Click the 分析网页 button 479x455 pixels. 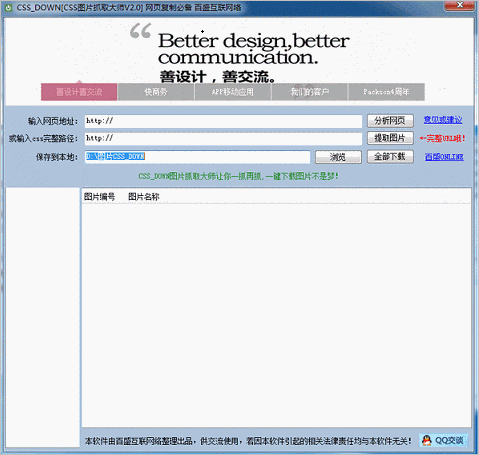coord(390,121)
